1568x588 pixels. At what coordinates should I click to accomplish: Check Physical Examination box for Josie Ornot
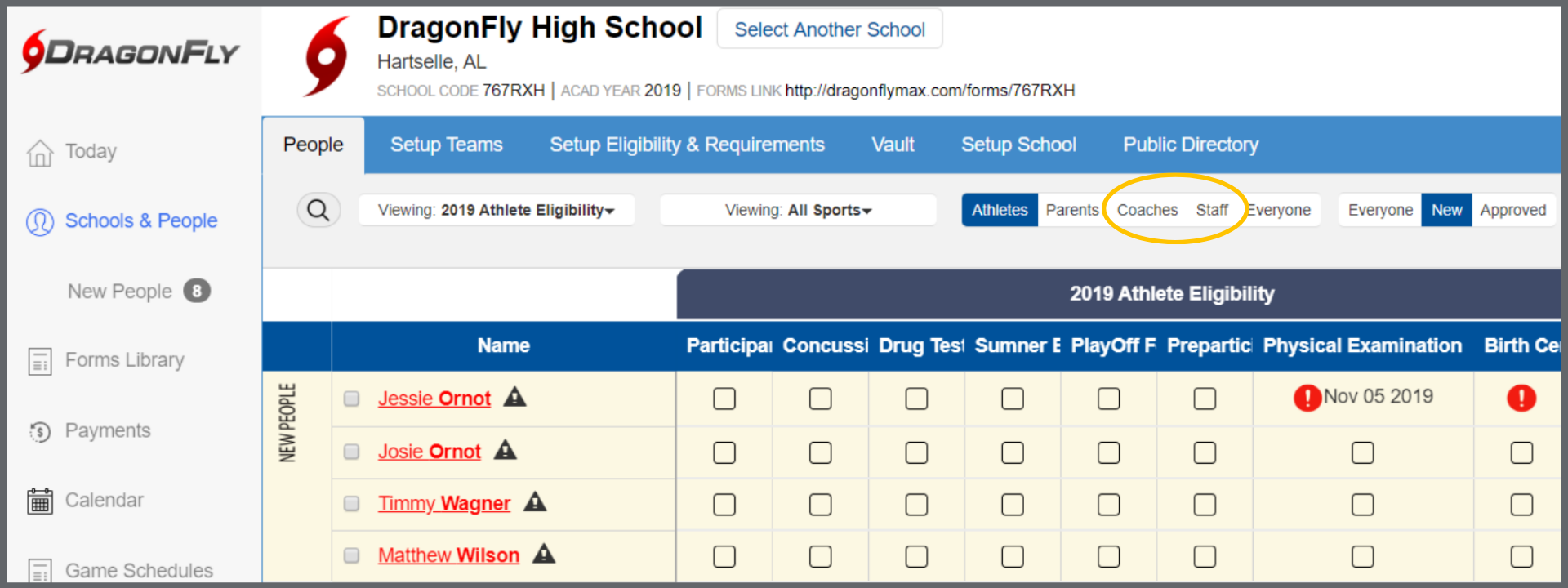1362,452
